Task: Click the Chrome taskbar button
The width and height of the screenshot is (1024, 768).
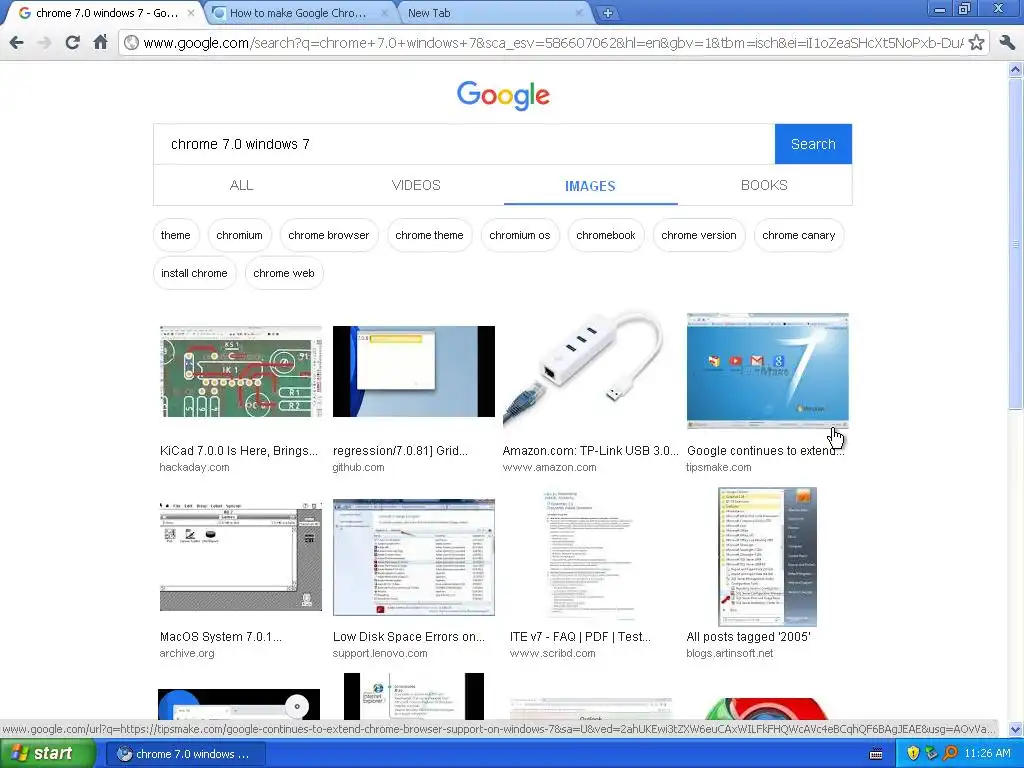Action: [185, 754]
